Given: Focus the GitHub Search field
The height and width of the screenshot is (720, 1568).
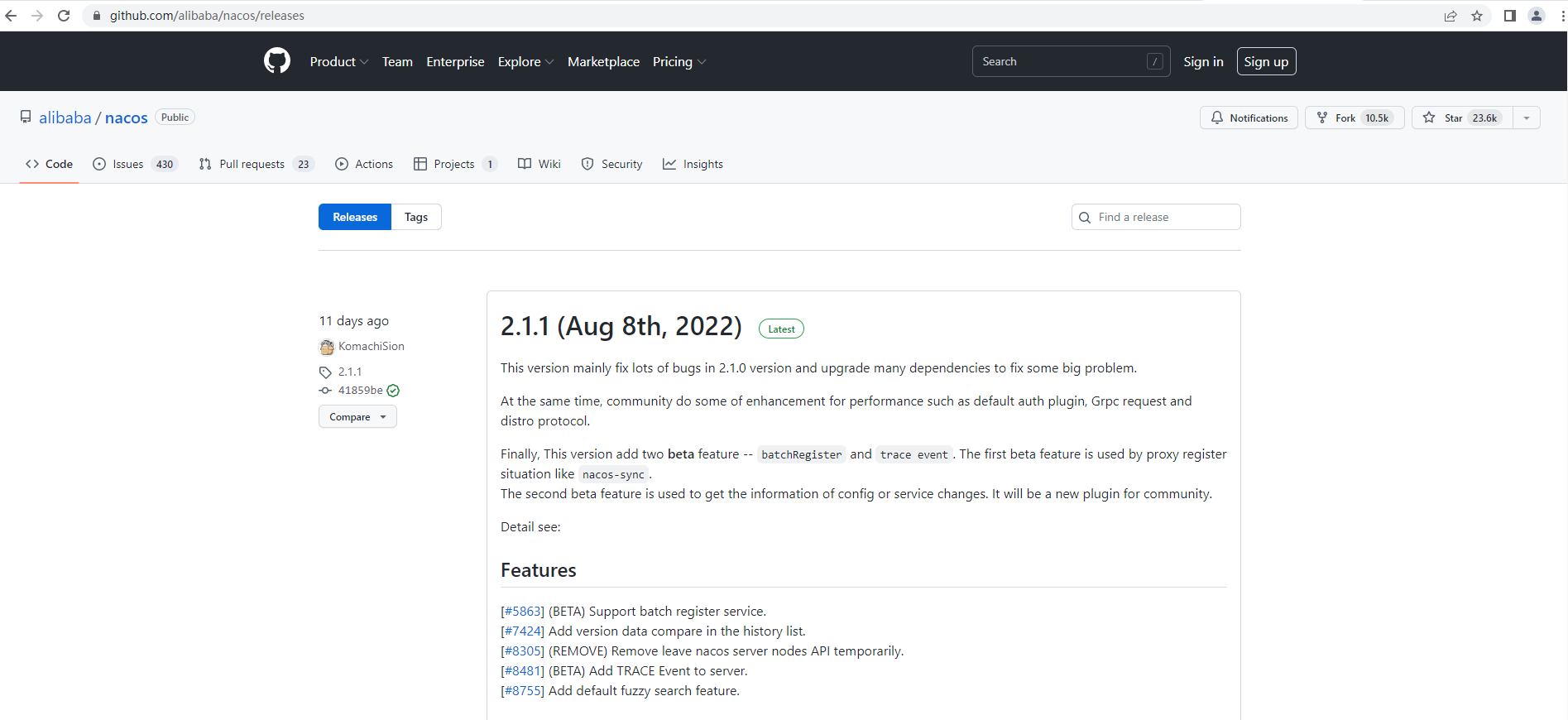Looking at the screenshot, I should click(x=1071, y=61).
